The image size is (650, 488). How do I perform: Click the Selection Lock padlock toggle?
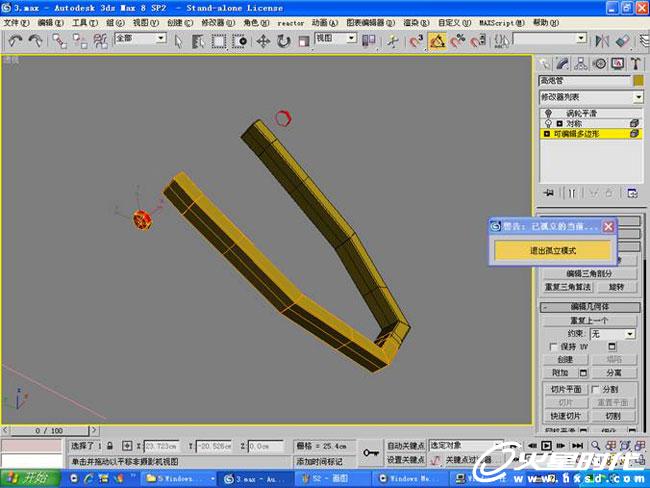click(110, 446)
